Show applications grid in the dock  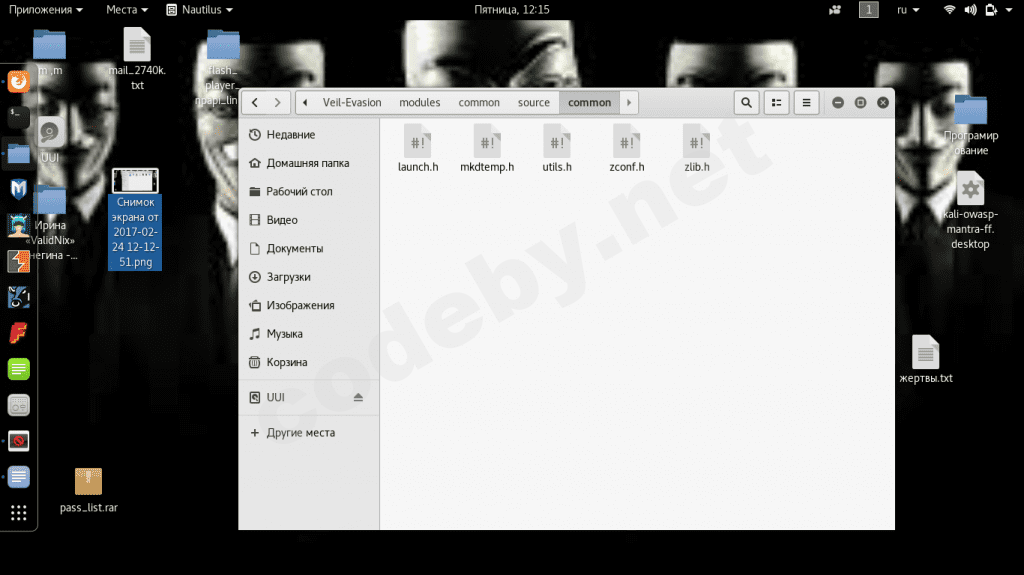[18, 513]
